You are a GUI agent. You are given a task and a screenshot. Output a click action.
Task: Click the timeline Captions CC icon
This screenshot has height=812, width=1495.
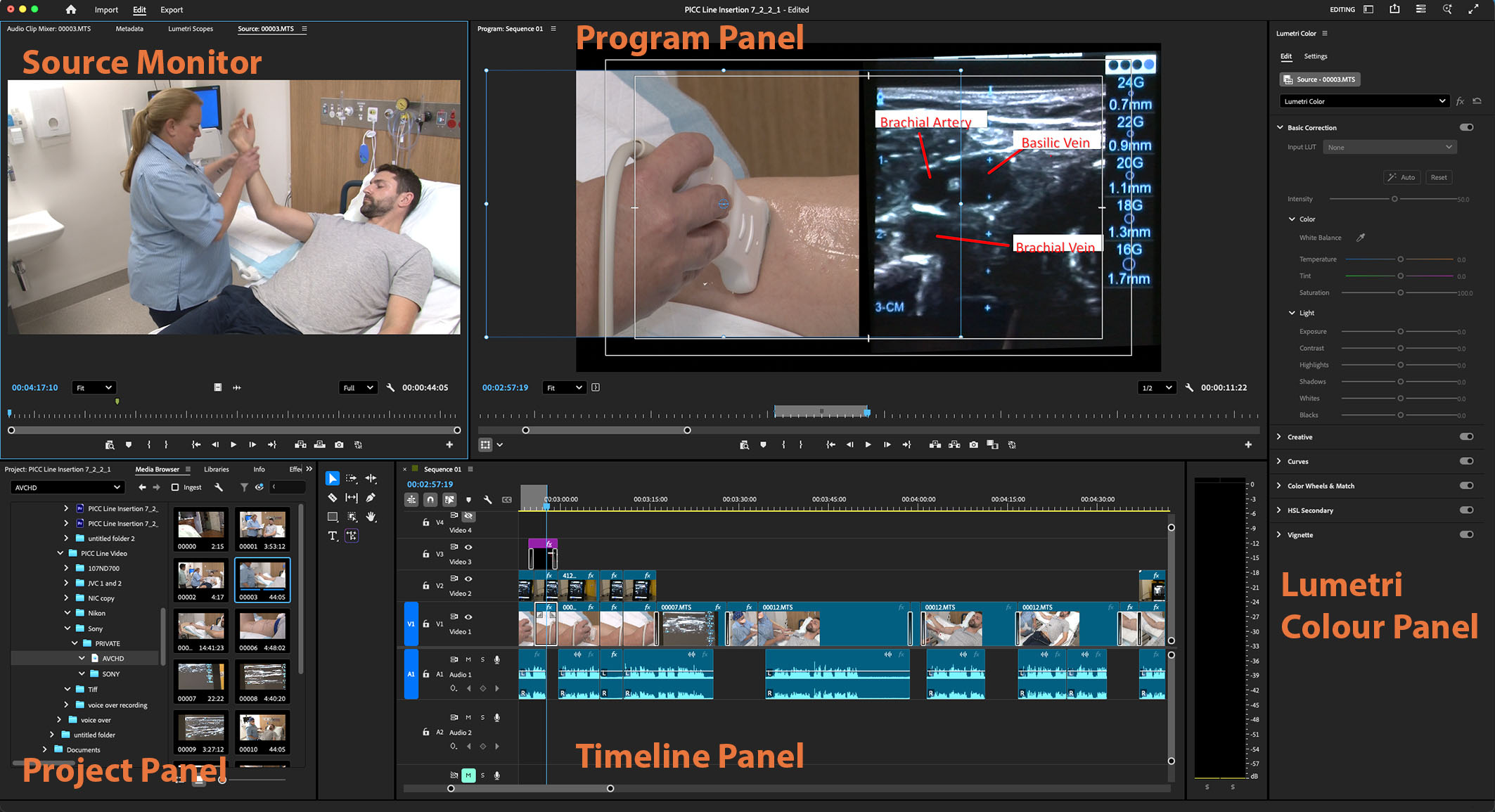(x=507, y=500)
